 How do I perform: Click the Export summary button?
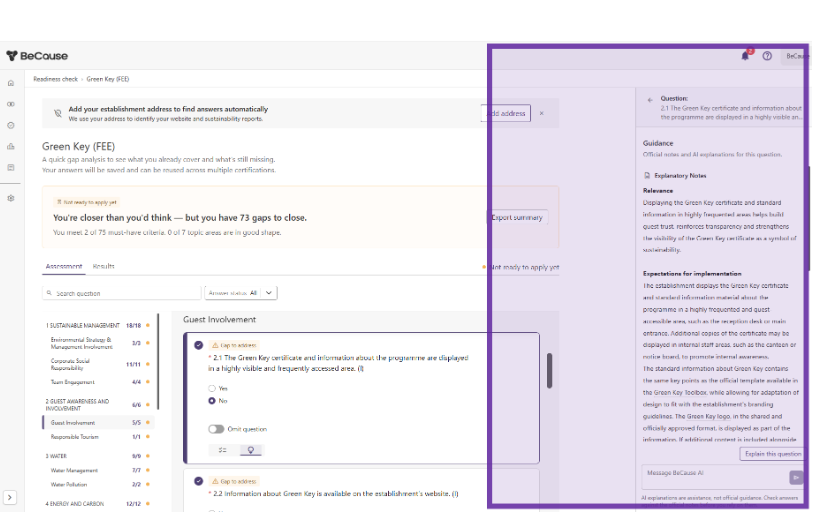517,218
